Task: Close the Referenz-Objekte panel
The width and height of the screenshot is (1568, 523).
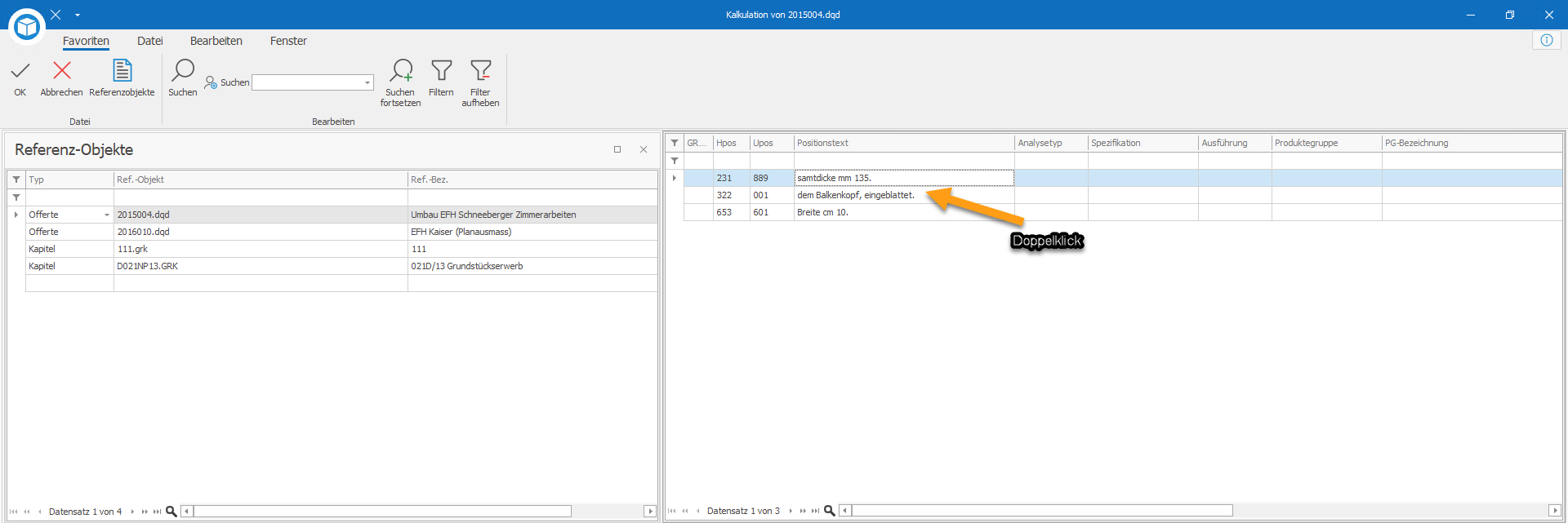Action: (644, 149)
